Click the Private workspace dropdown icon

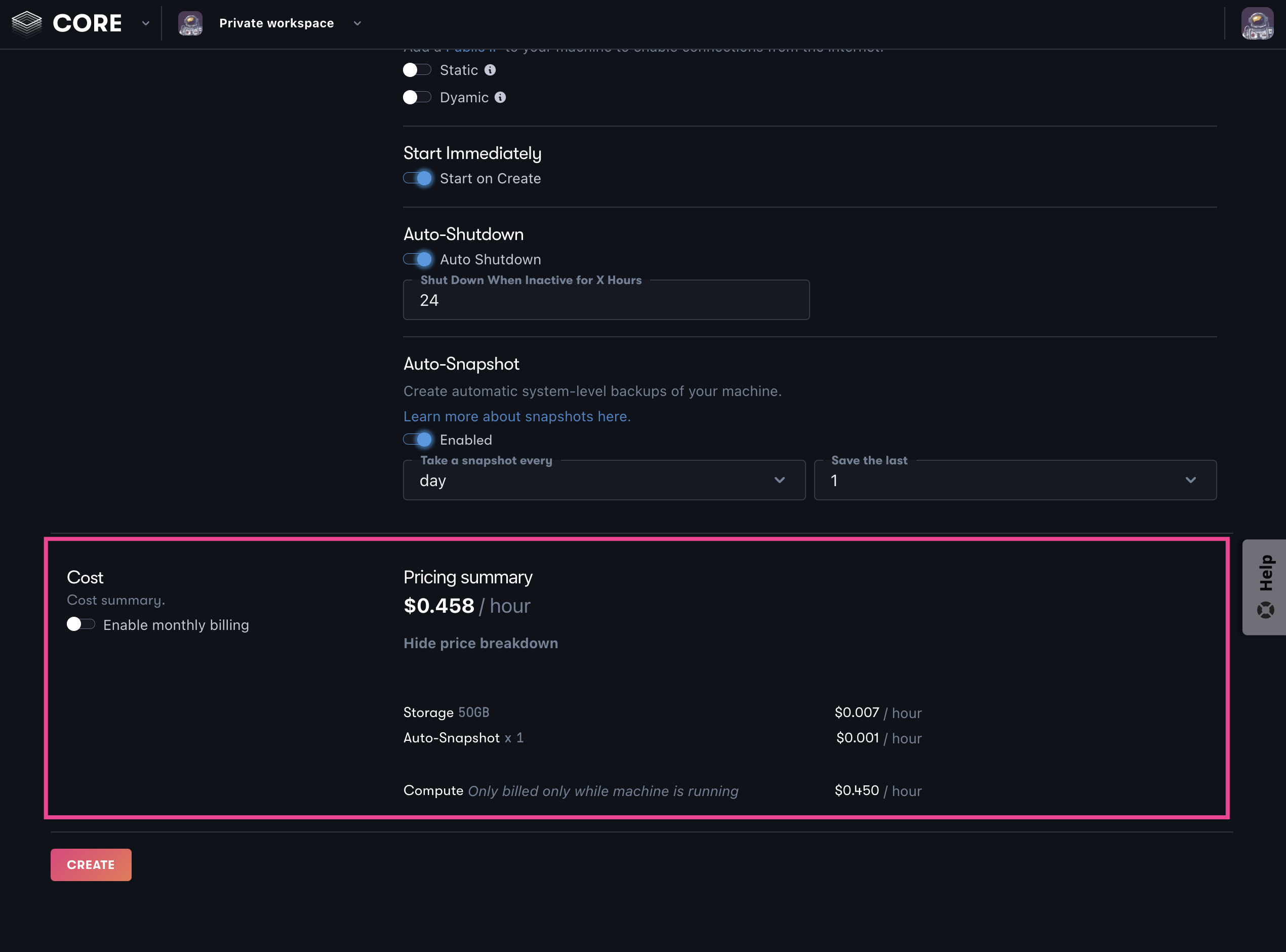click(x=357, y=23)
